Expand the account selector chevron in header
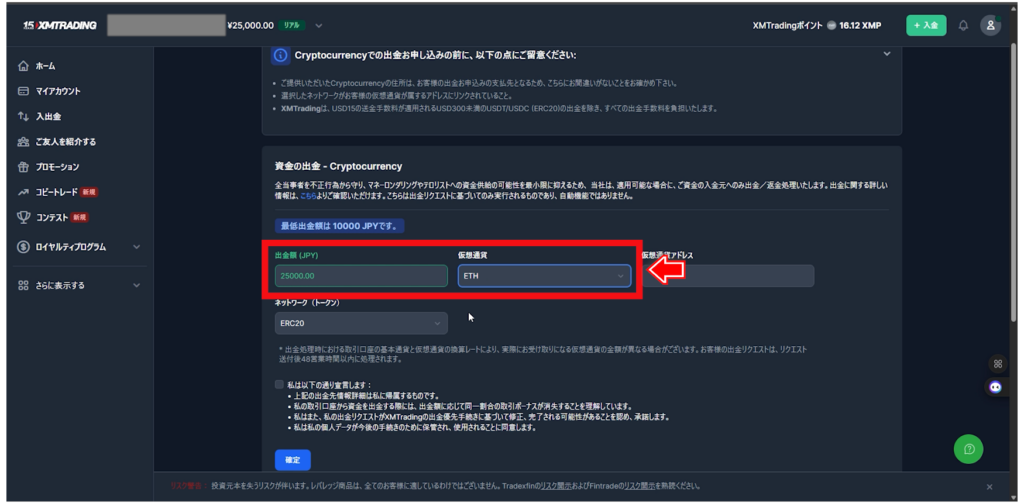 coord(319,25)
